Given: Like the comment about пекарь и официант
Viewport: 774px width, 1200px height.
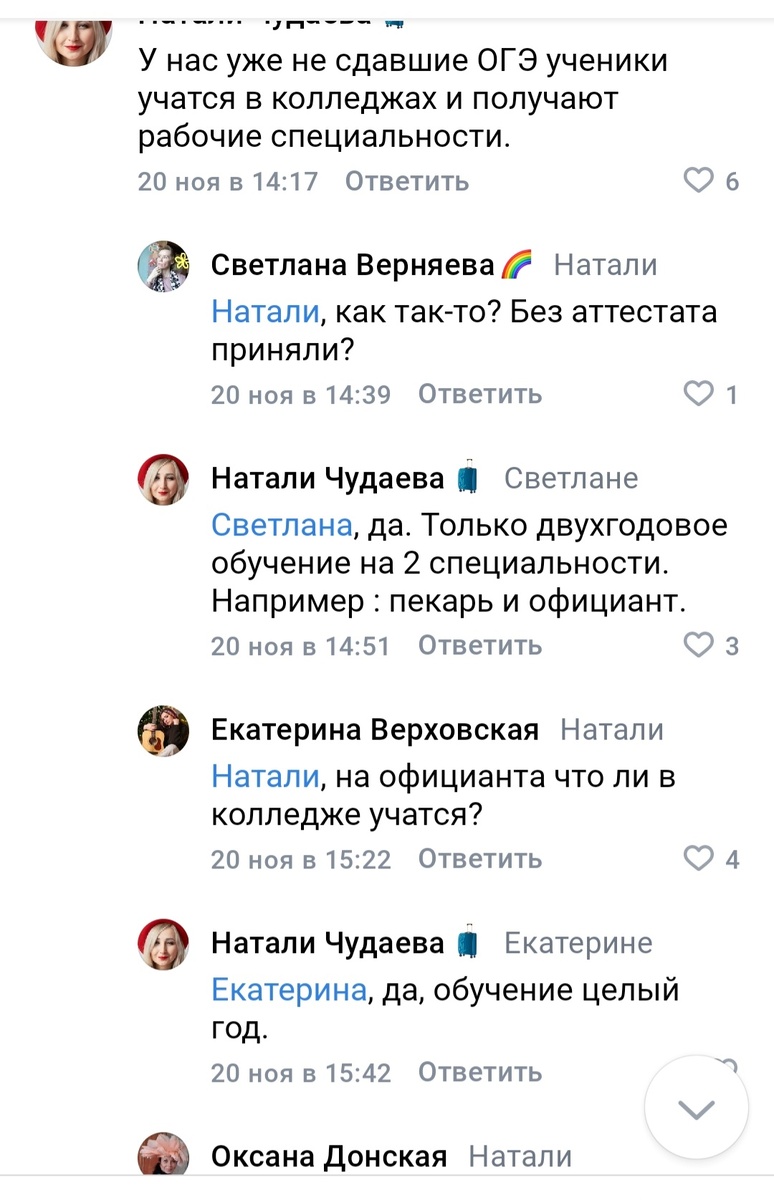Looking at the screenshot, I should tap(698, 645).
